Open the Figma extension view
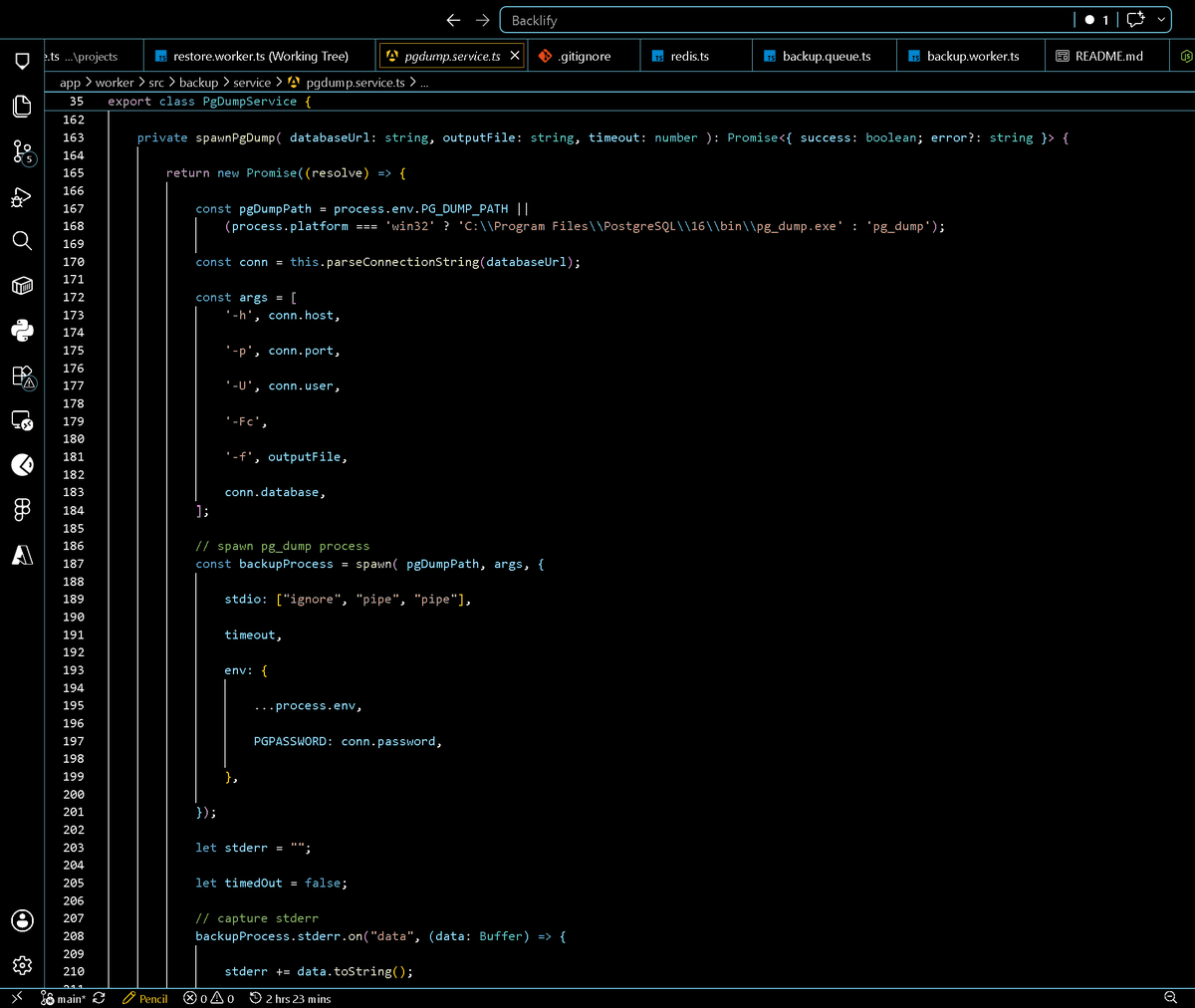Screen dimensions: 1195x1008 22,509
